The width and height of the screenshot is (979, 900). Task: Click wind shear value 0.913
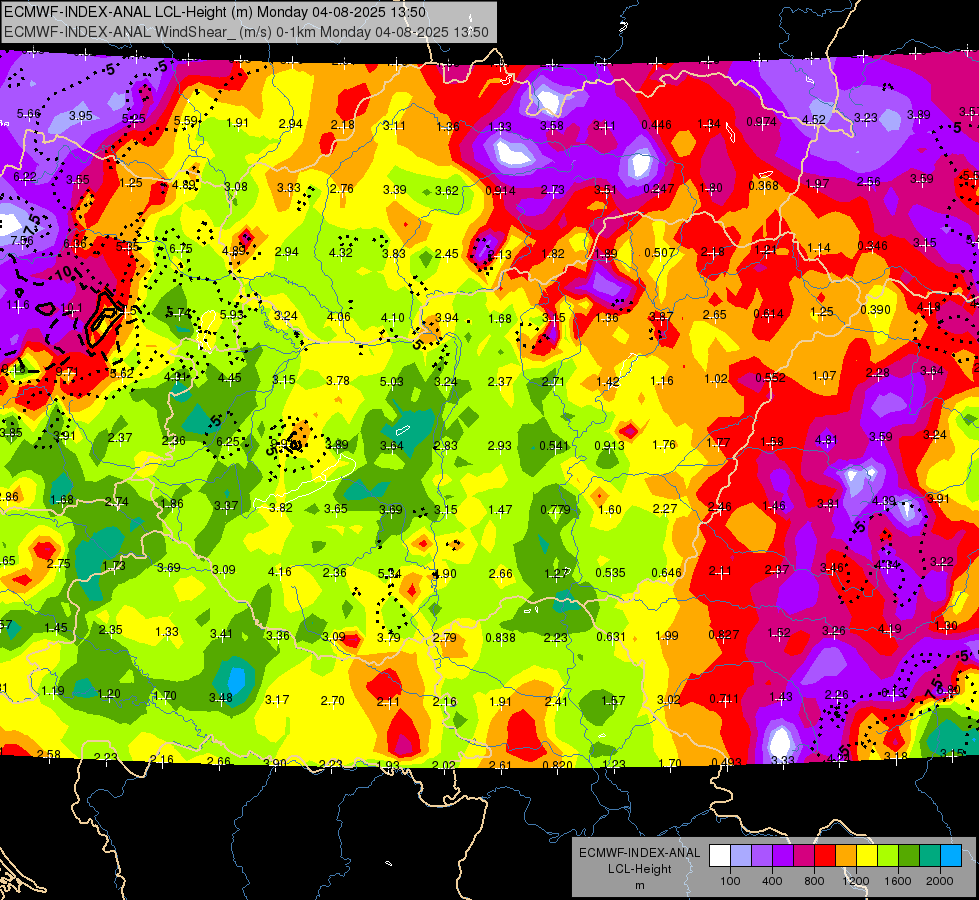tap(609, 445)
